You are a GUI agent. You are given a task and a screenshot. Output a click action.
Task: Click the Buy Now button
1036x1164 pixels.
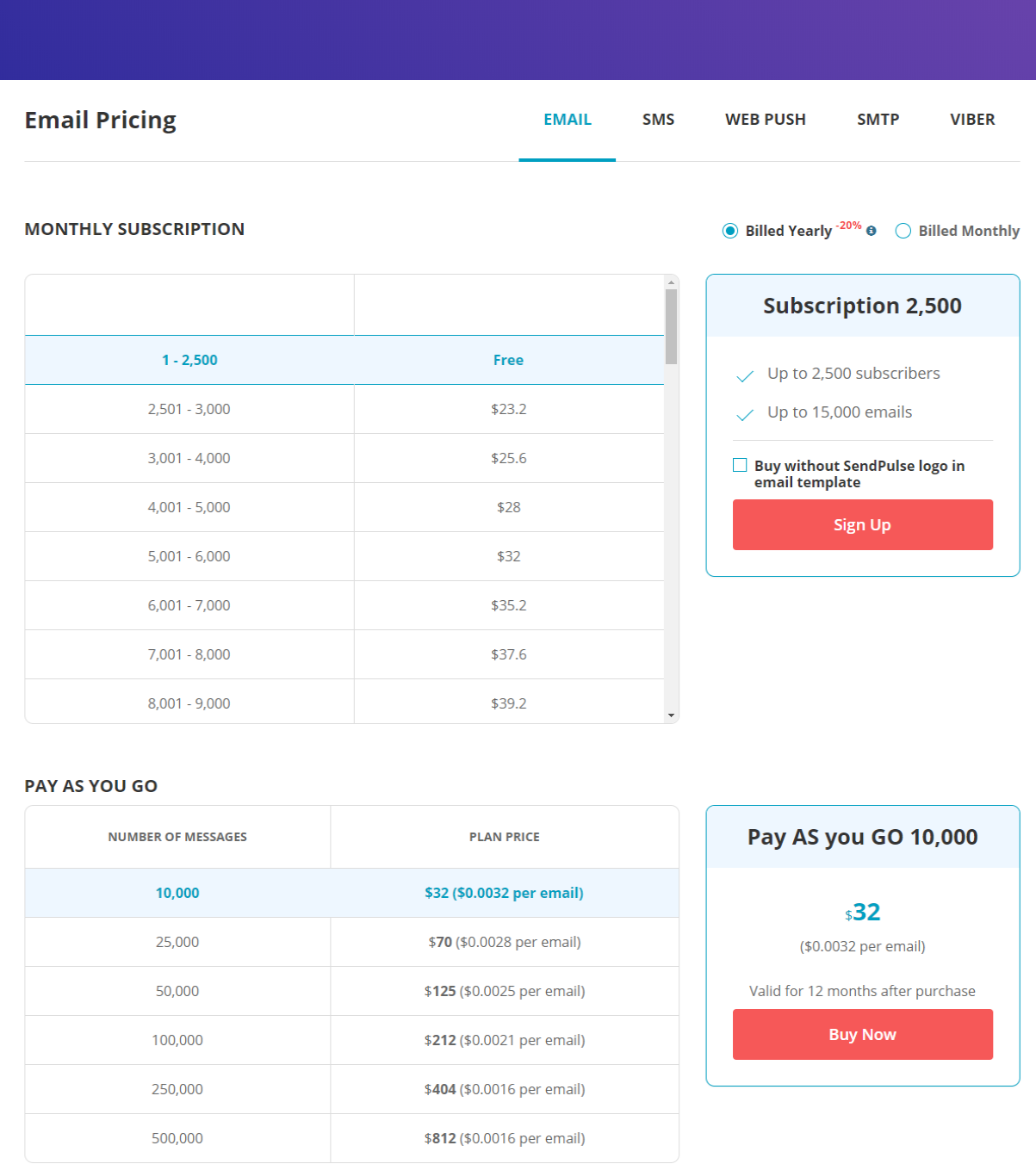coord(863,1034)
